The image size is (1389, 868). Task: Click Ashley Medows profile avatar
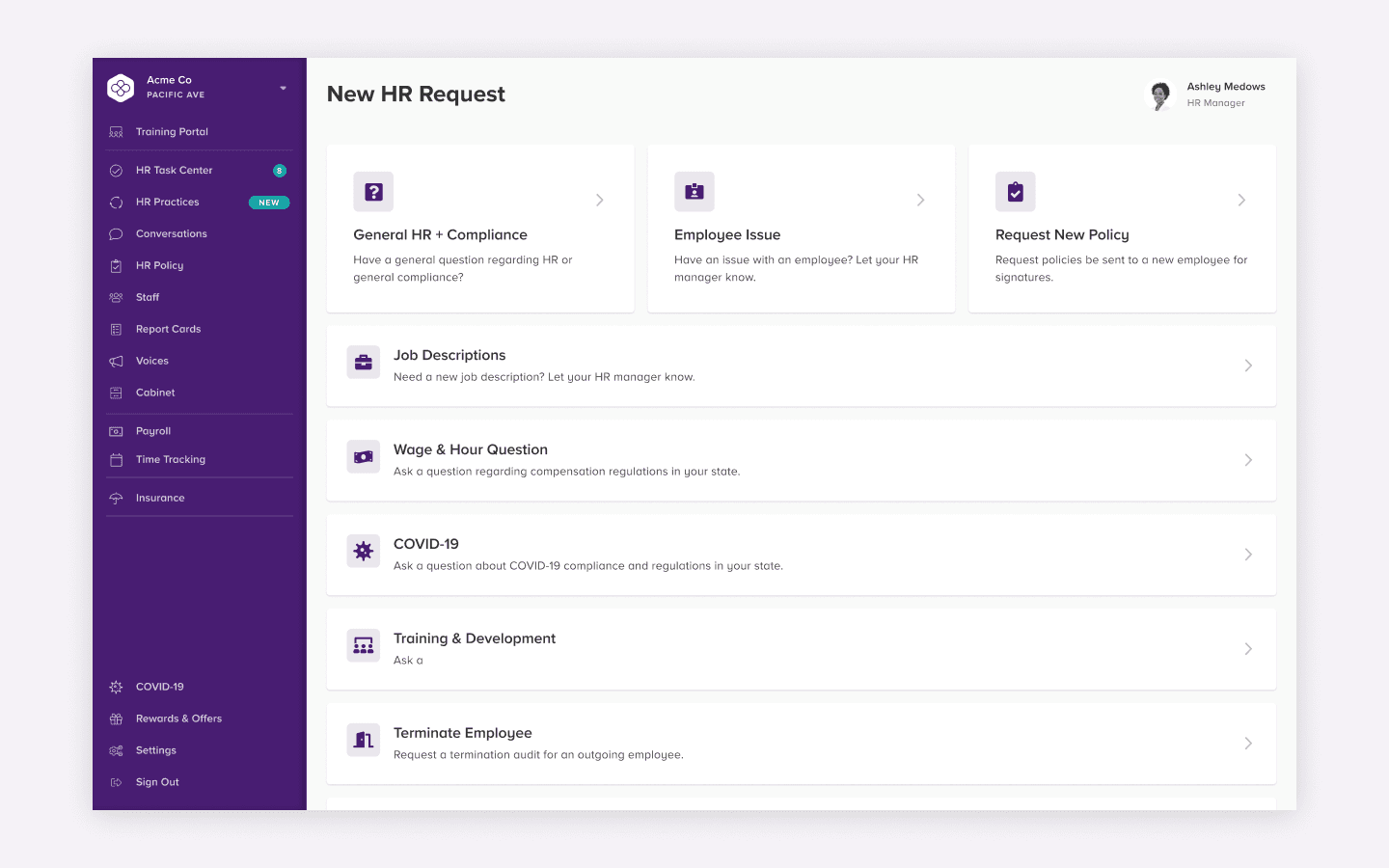1160,95
